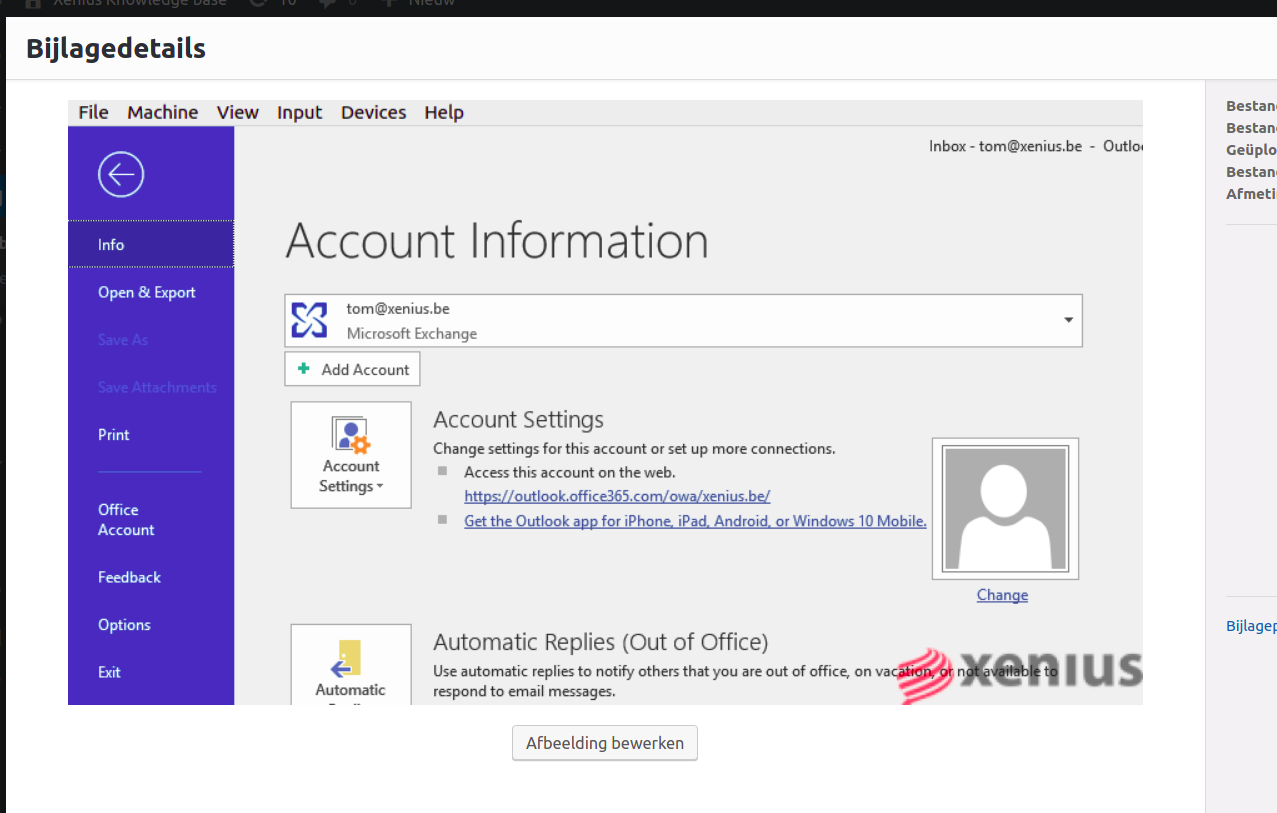The image size is (1277, 813).
Task: Open the Help menu
Action: [444, 112]
